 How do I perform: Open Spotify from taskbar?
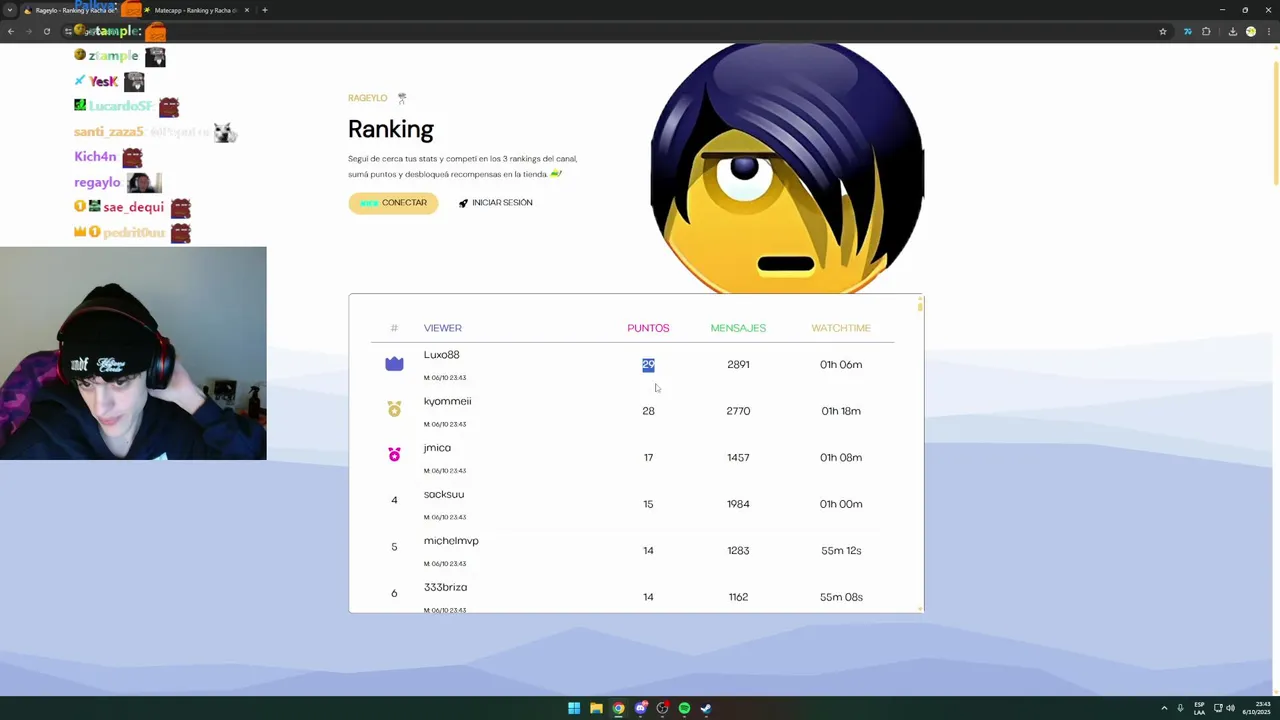coord(684,708)
